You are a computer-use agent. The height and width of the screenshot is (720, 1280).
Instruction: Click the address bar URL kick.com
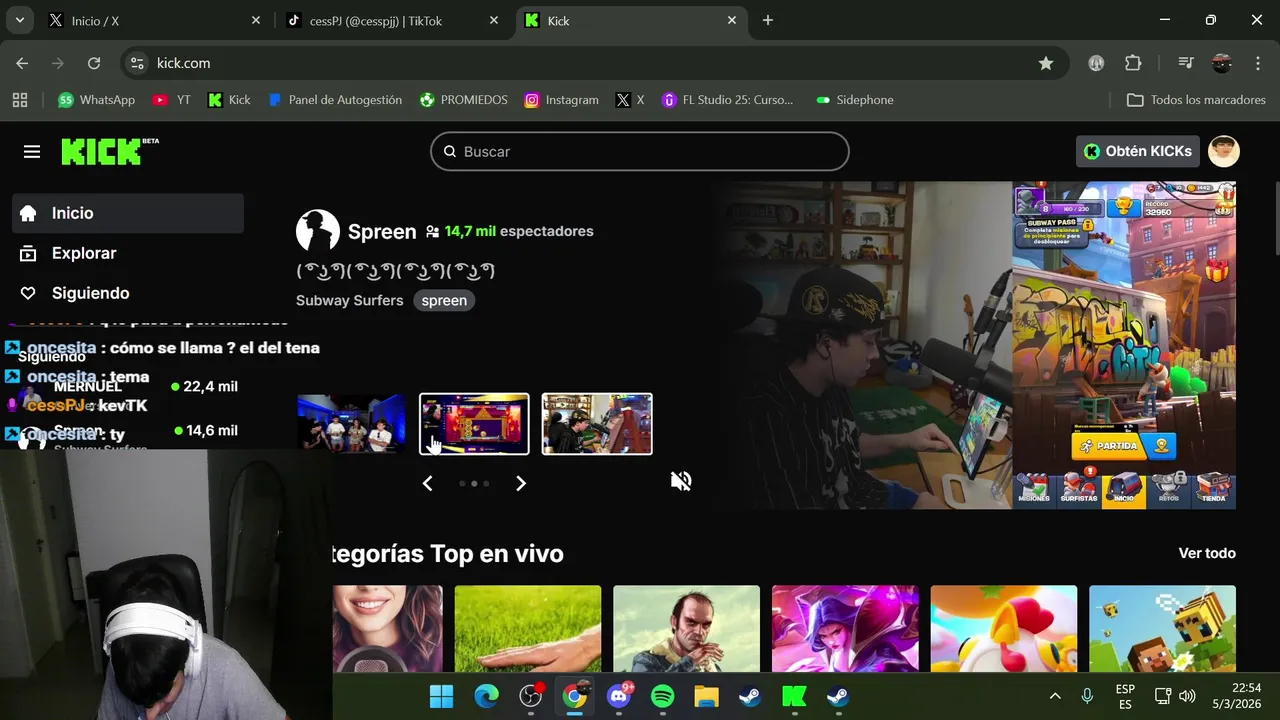(183, 63)
